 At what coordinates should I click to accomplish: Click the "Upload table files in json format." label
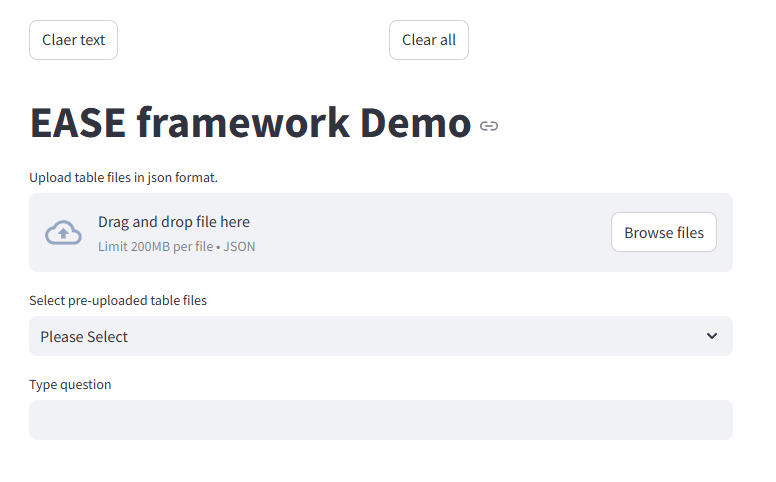(x=123, y=178)
